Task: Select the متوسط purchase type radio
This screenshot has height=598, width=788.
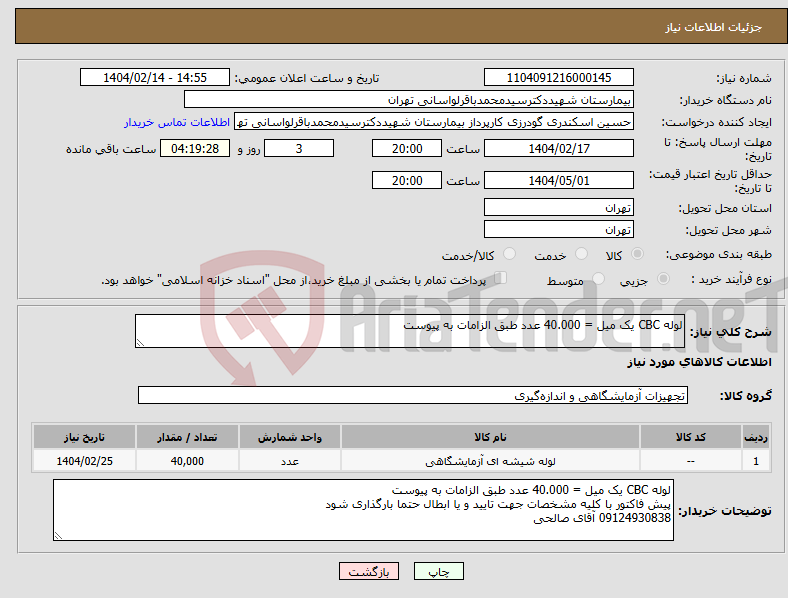Action: tap(598, 278)
